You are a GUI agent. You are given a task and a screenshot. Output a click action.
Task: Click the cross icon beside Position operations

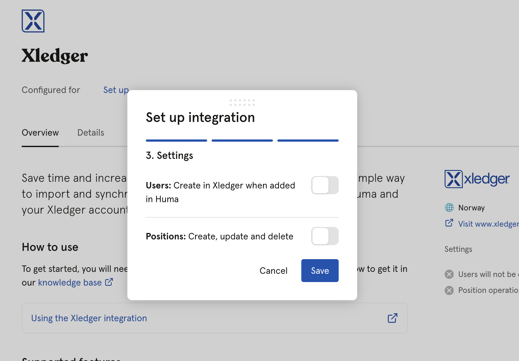(449, 290)
